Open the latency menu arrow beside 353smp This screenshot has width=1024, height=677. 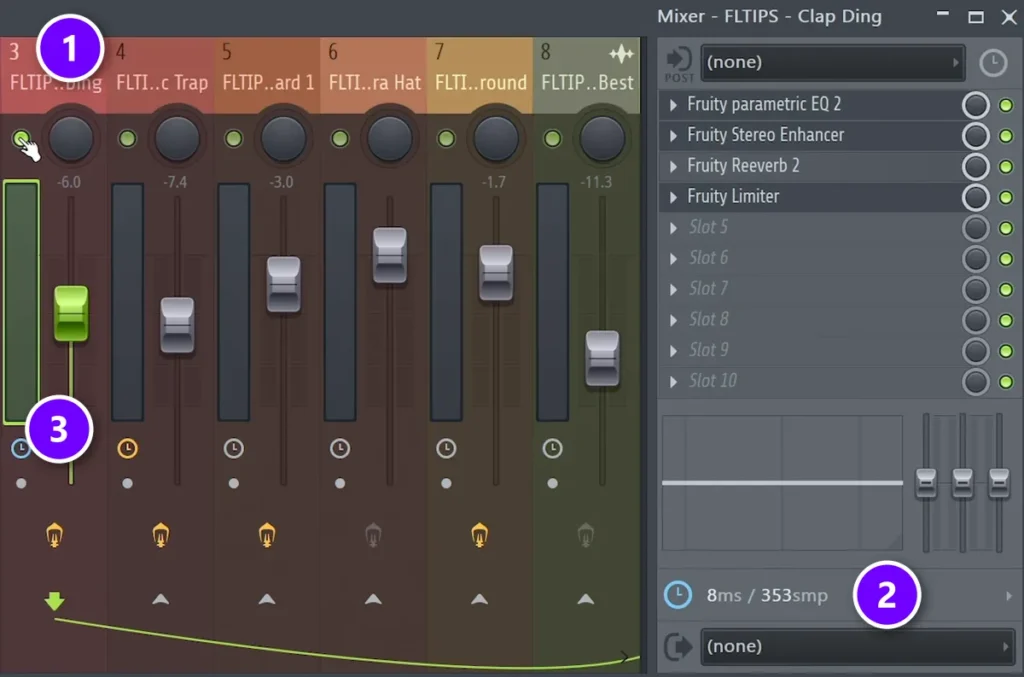(1008, 595)
